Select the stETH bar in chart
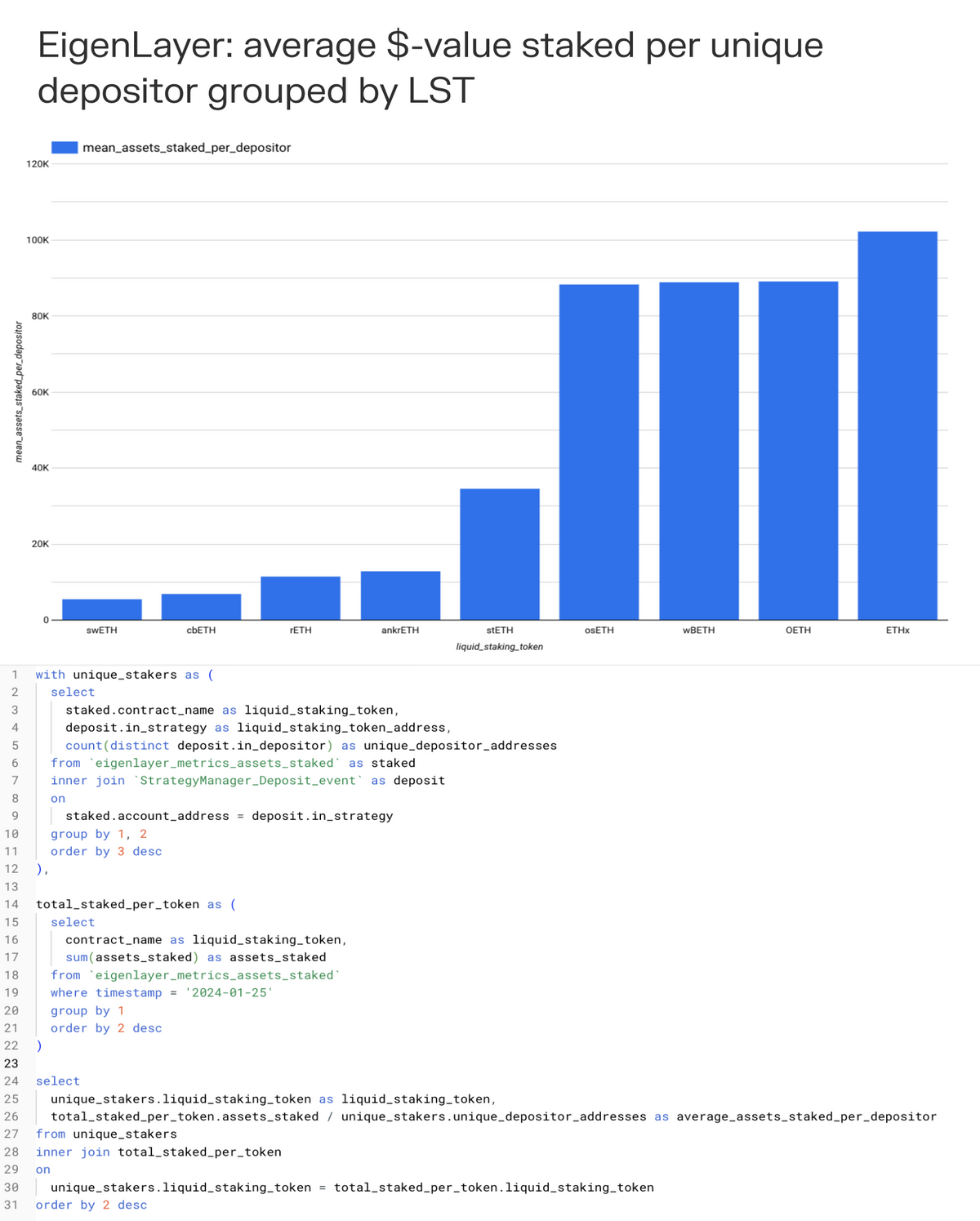Screen dimensions: 980x1221 500,554
